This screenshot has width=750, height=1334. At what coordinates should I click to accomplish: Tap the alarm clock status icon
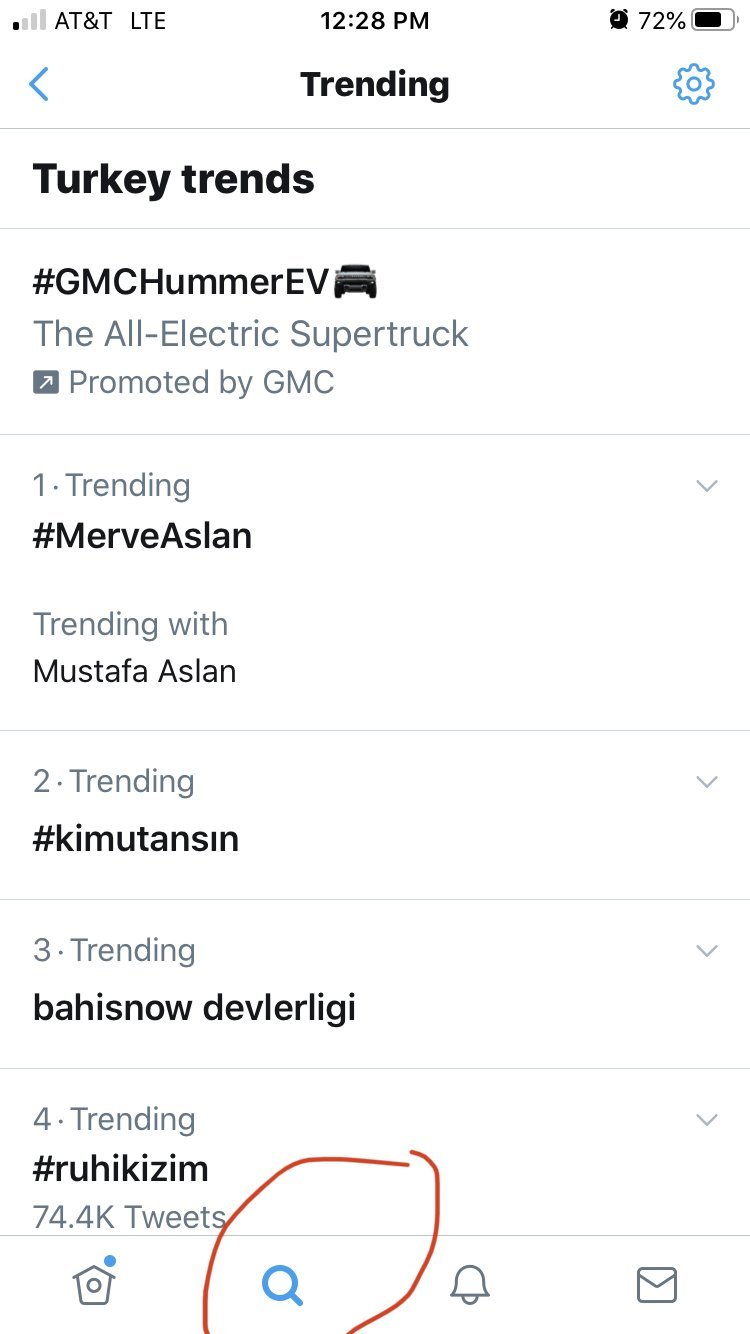(619, 20)
